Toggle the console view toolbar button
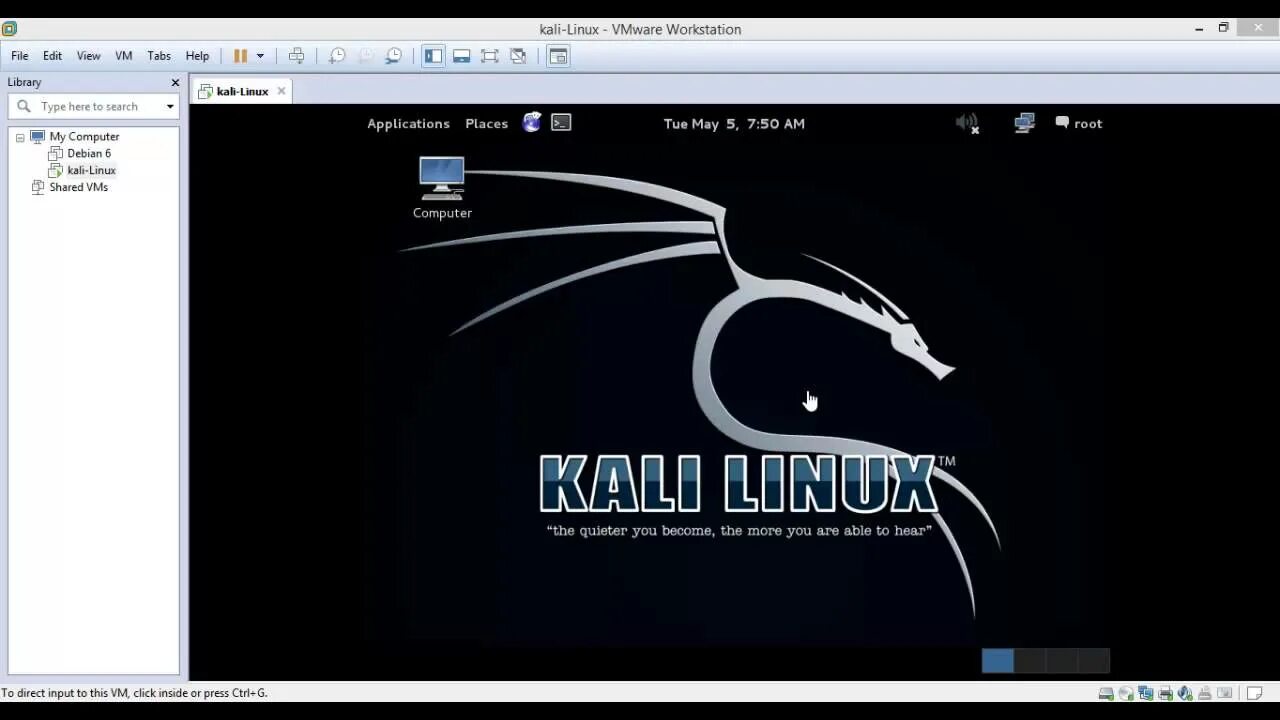This screenshot has height=720, width=1280. (x=558, y=56)
